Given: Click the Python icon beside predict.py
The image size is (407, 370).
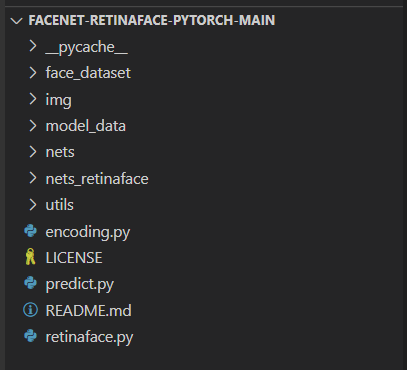Looking at the screenshot, I should (x=30, y=283).
